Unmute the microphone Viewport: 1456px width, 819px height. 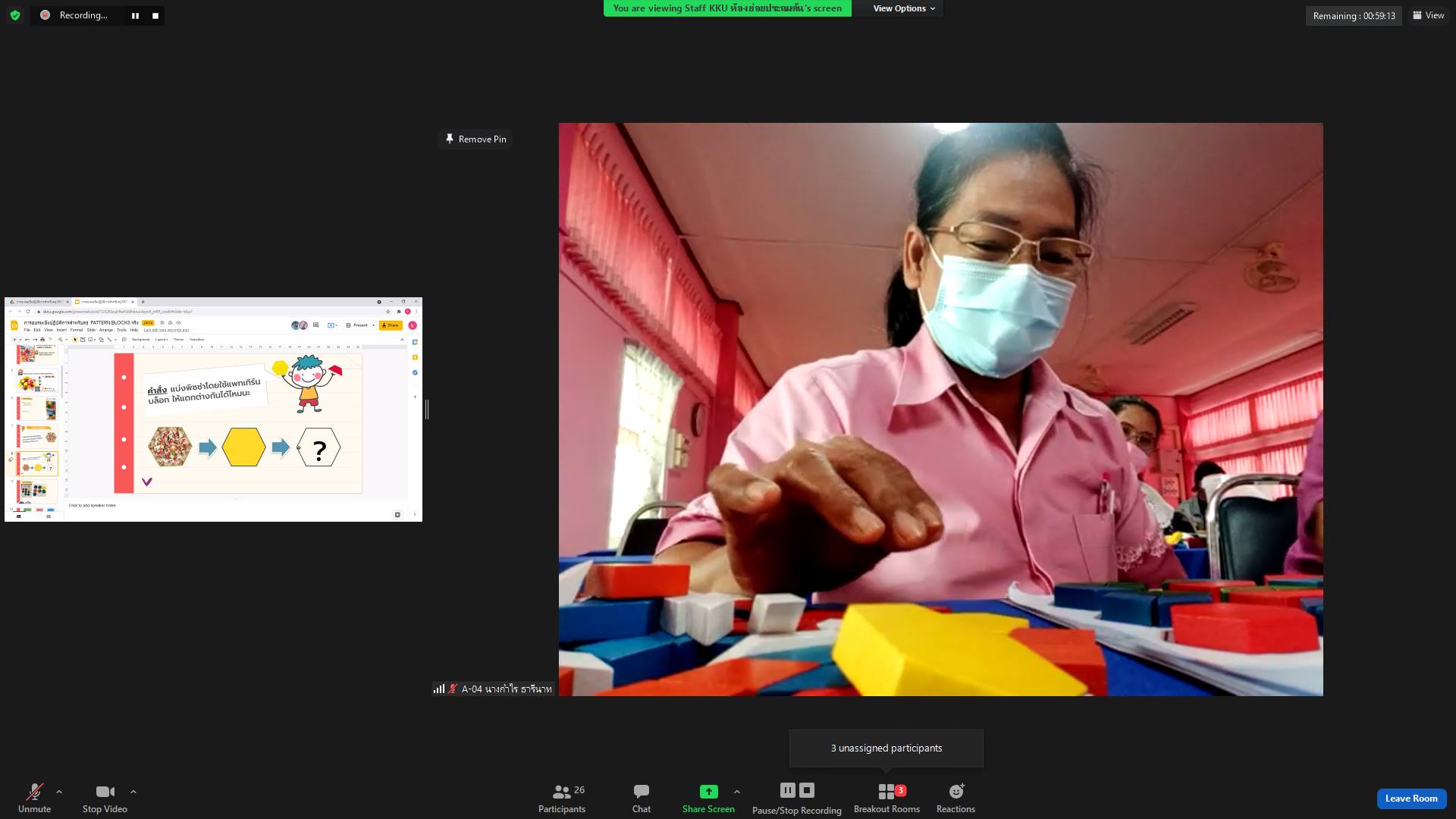coord(34,798)
